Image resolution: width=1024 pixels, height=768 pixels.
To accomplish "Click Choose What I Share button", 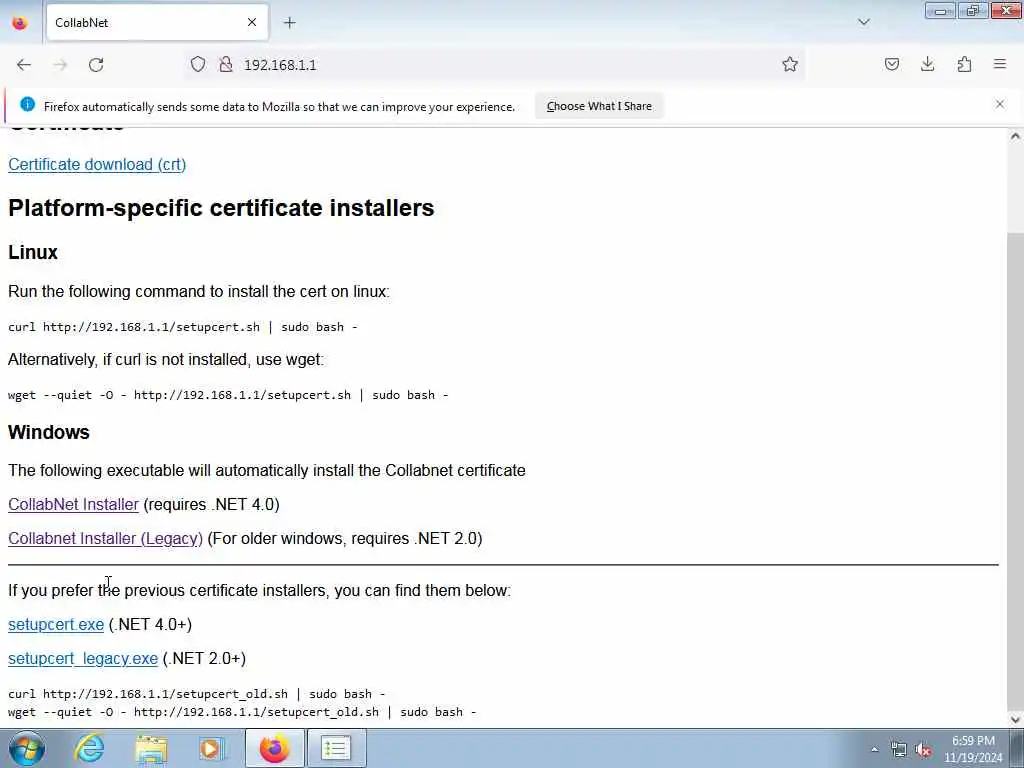I will click(x=599, y=106).
